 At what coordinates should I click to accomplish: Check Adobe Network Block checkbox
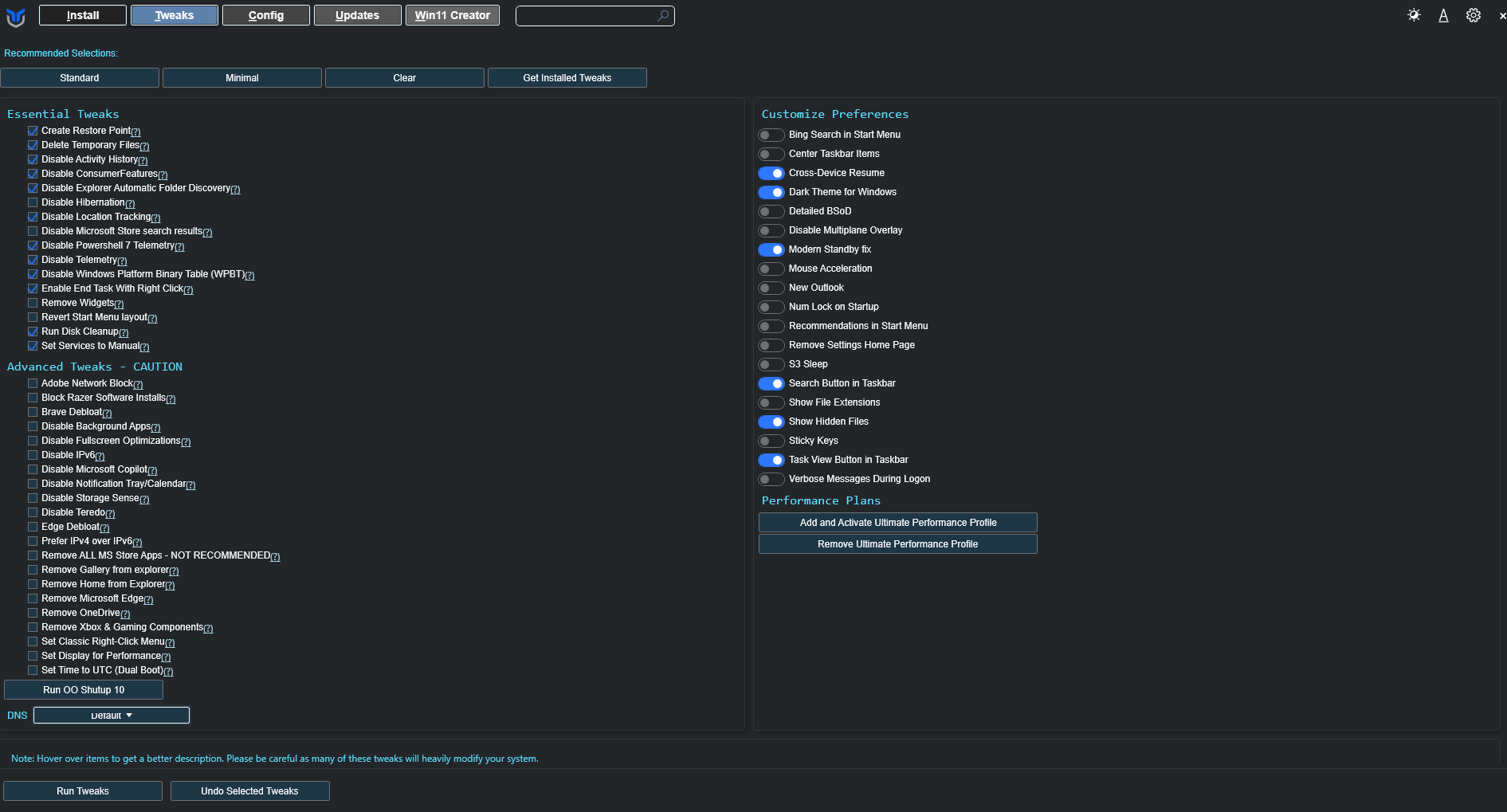click(33, 383)
